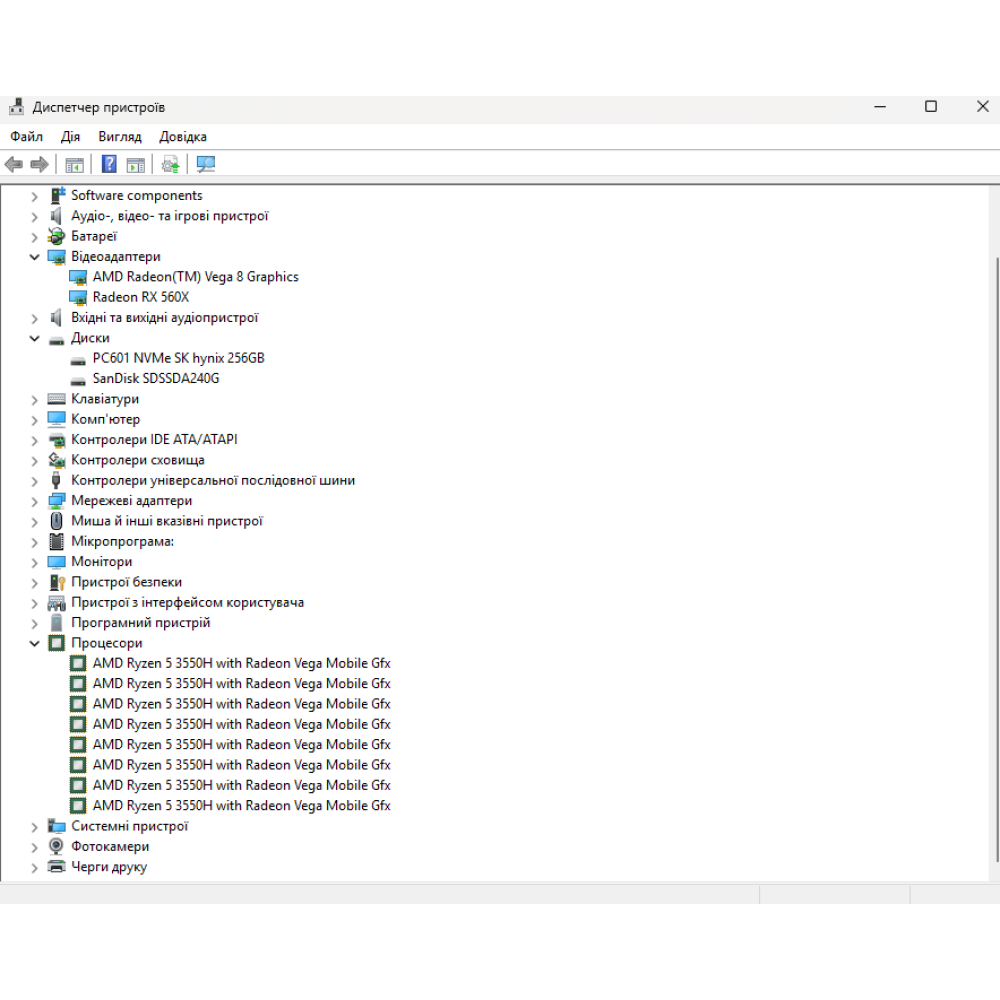The image size is (1000, 1000).
Task: Expand the Батареї category
Action: (35, 237)
